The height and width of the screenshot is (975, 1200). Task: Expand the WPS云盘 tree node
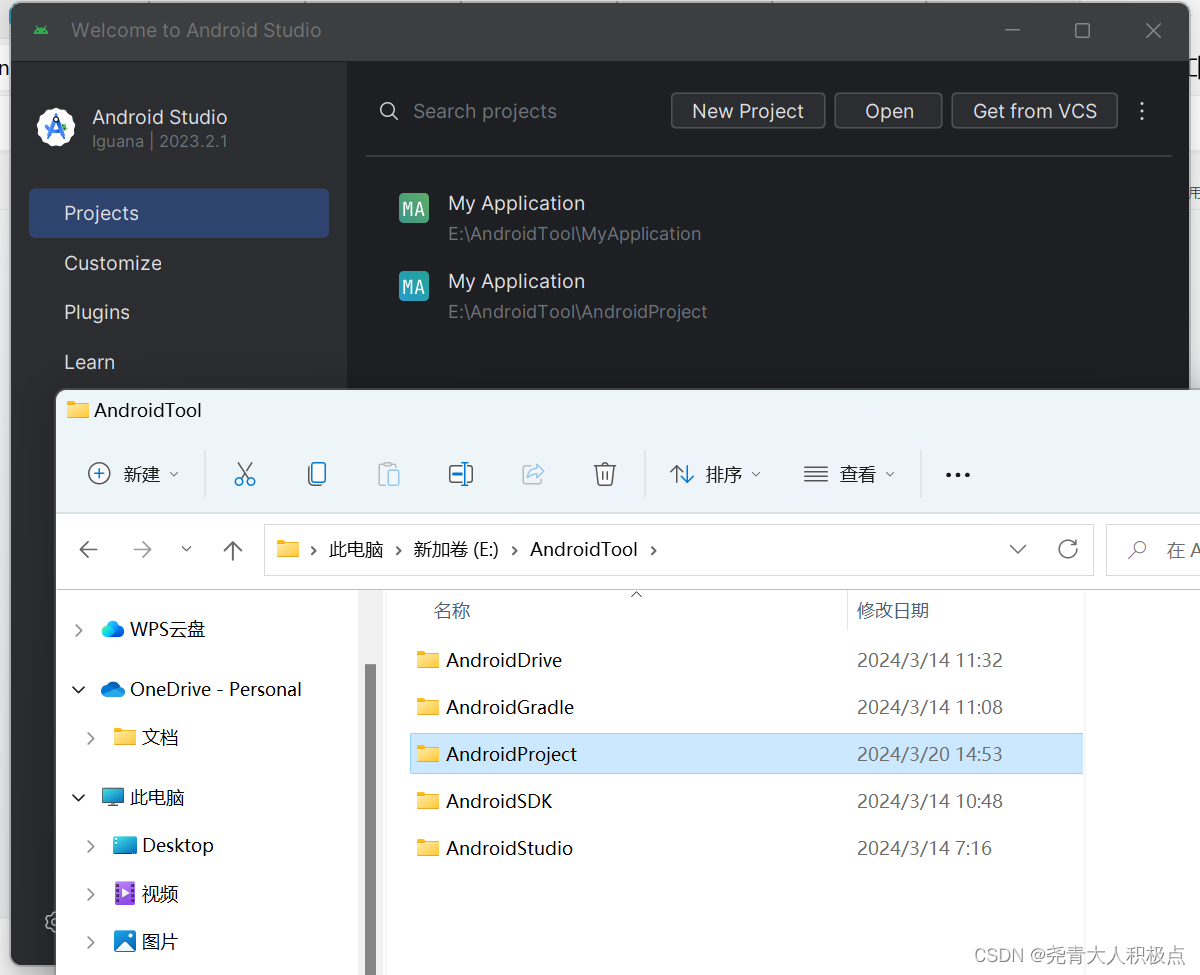(x=79, y=629)
